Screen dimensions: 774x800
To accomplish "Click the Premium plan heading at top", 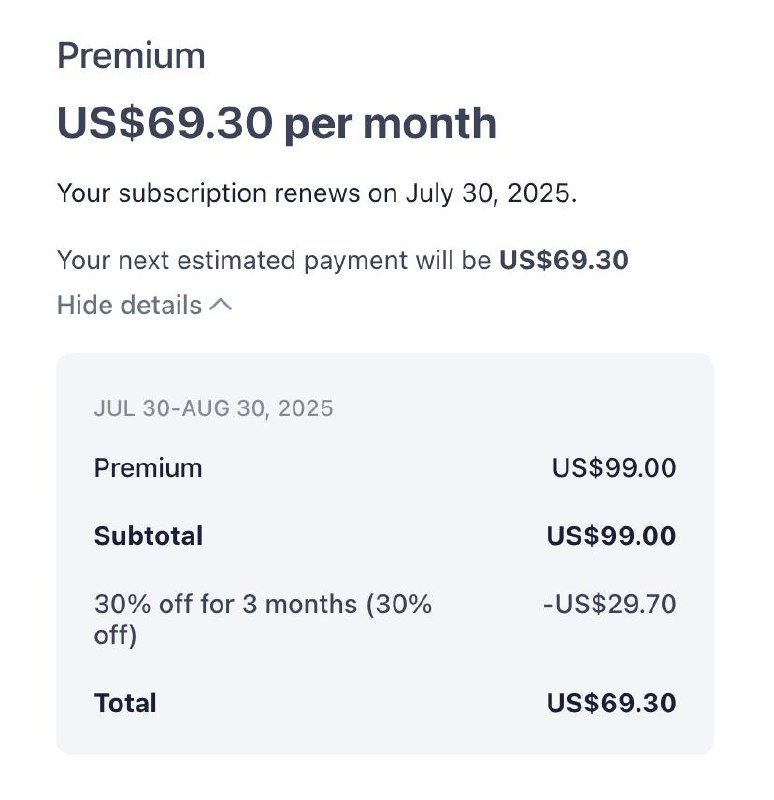I will [x=131, y=55].
